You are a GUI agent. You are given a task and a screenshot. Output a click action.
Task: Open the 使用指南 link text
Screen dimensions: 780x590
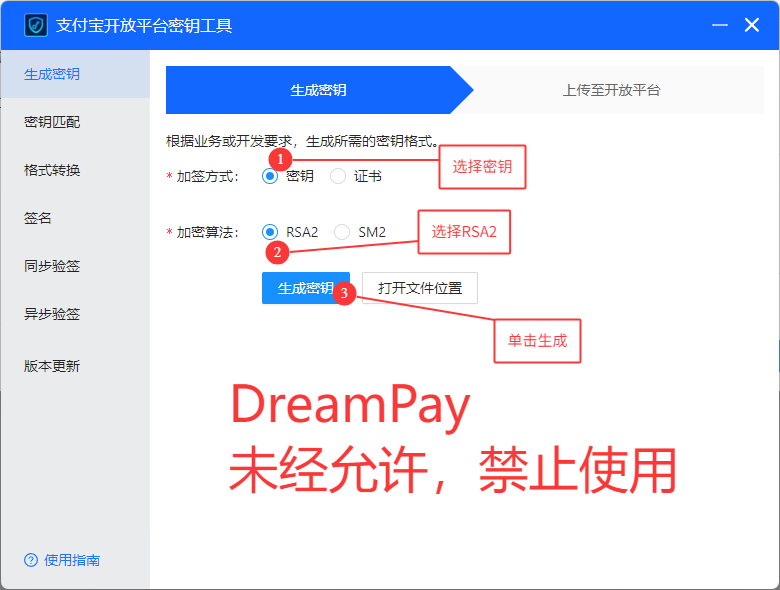point(72,560)
